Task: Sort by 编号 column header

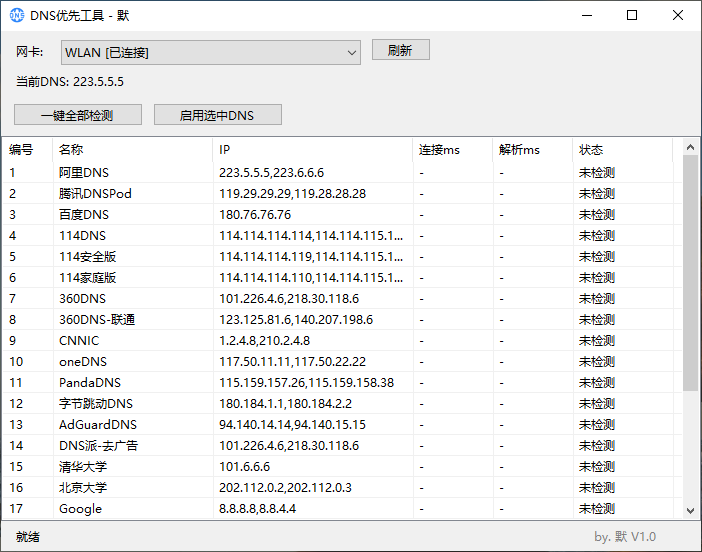Action: [x=28, y=150]
